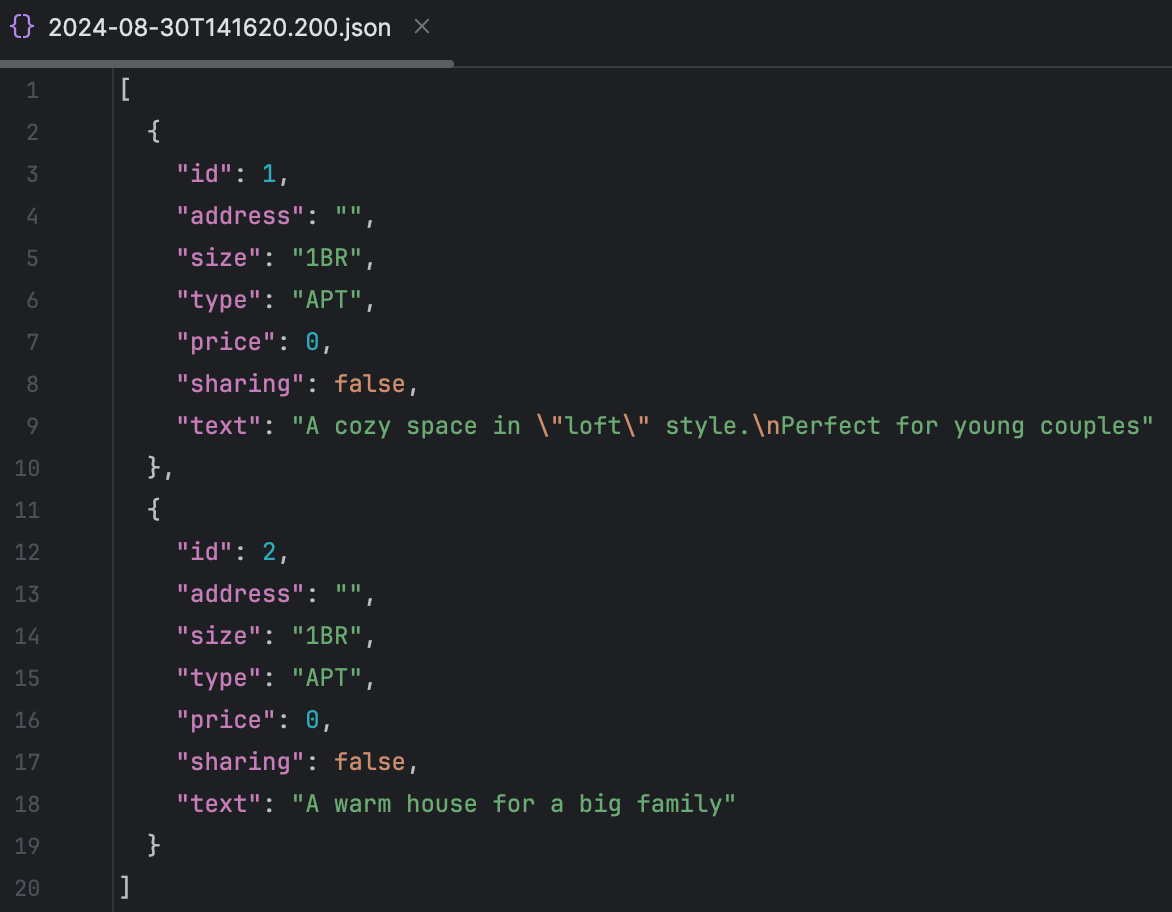The width and height of the screenshot is (1172, 912).
Task: Click line number 3 in the gutter
Action: (31, 173)
